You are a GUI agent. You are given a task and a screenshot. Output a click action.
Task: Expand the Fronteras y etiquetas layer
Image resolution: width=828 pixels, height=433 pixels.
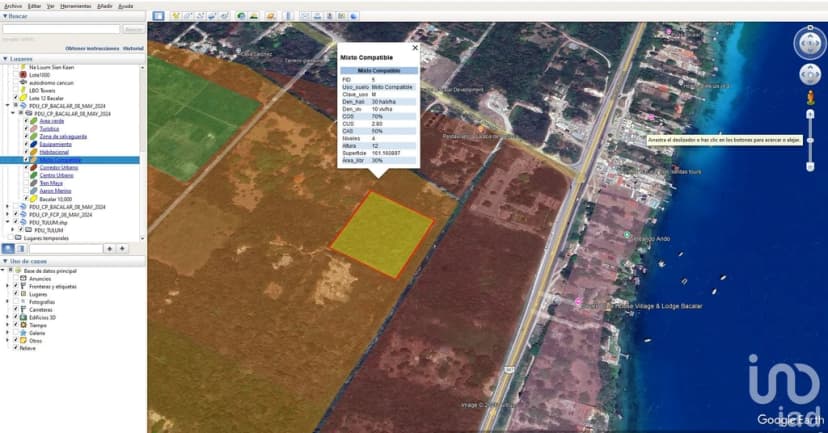[x=7, y=286]
